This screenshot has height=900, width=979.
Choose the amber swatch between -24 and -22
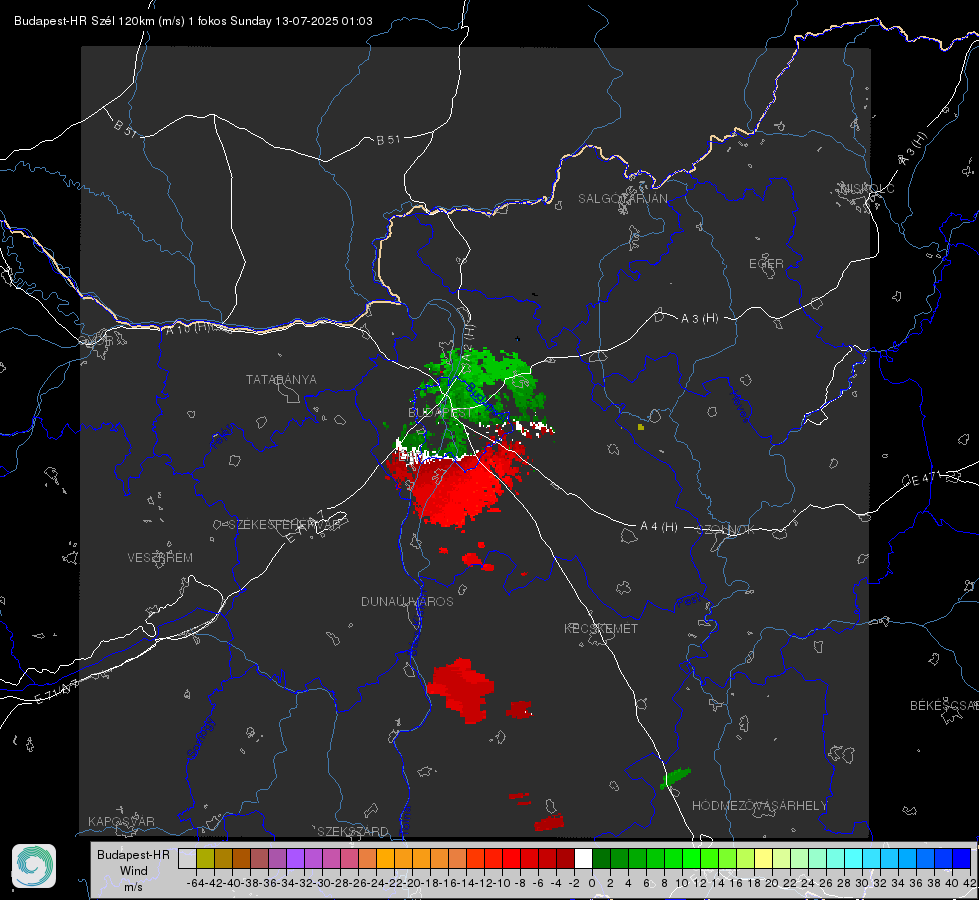click(386, 858)
